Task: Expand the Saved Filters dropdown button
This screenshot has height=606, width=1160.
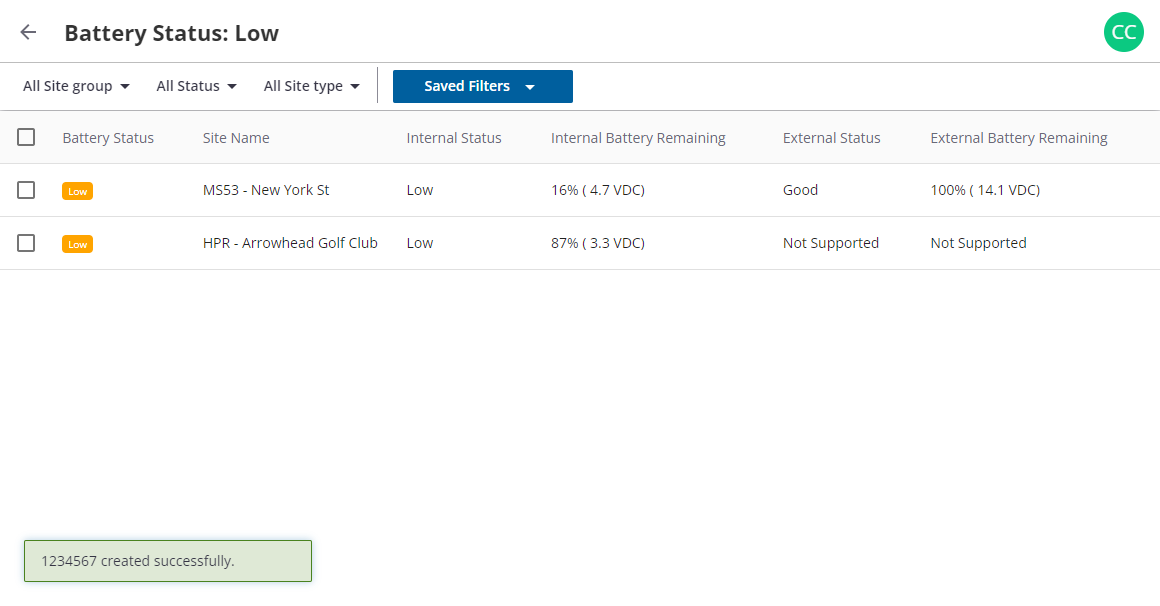Action: pyautogui.click(x=482, y=87)
